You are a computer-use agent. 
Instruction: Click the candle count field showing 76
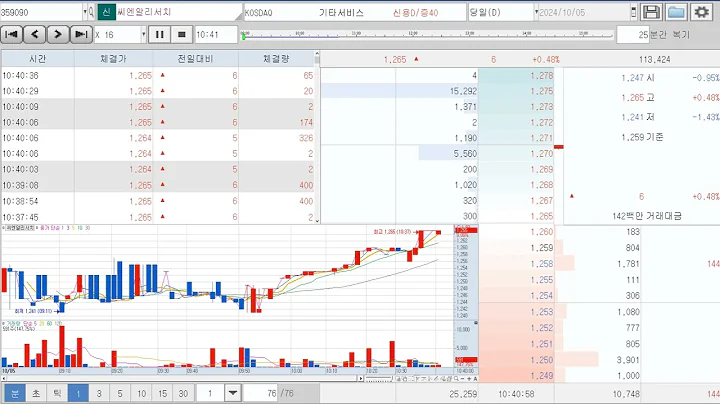261,393
